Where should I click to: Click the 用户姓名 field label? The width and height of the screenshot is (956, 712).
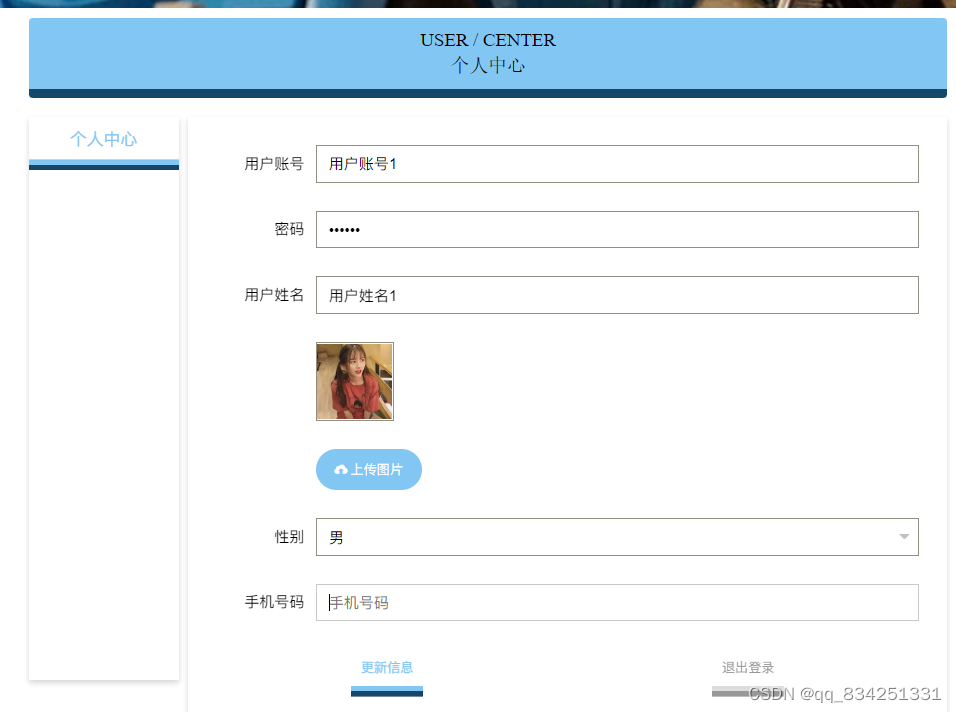[x=274, y=295]
